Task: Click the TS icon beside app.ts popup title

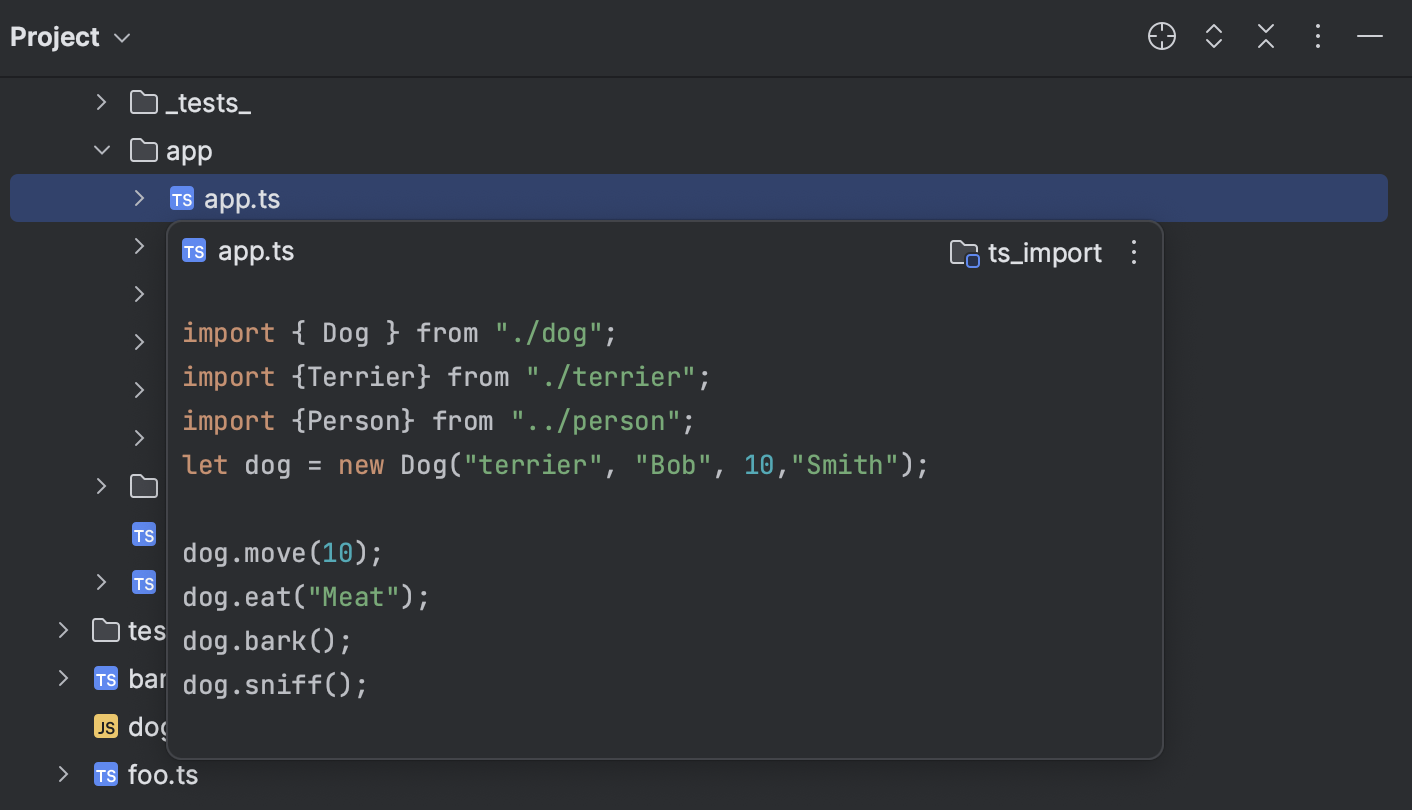Action: pos(193,251)
